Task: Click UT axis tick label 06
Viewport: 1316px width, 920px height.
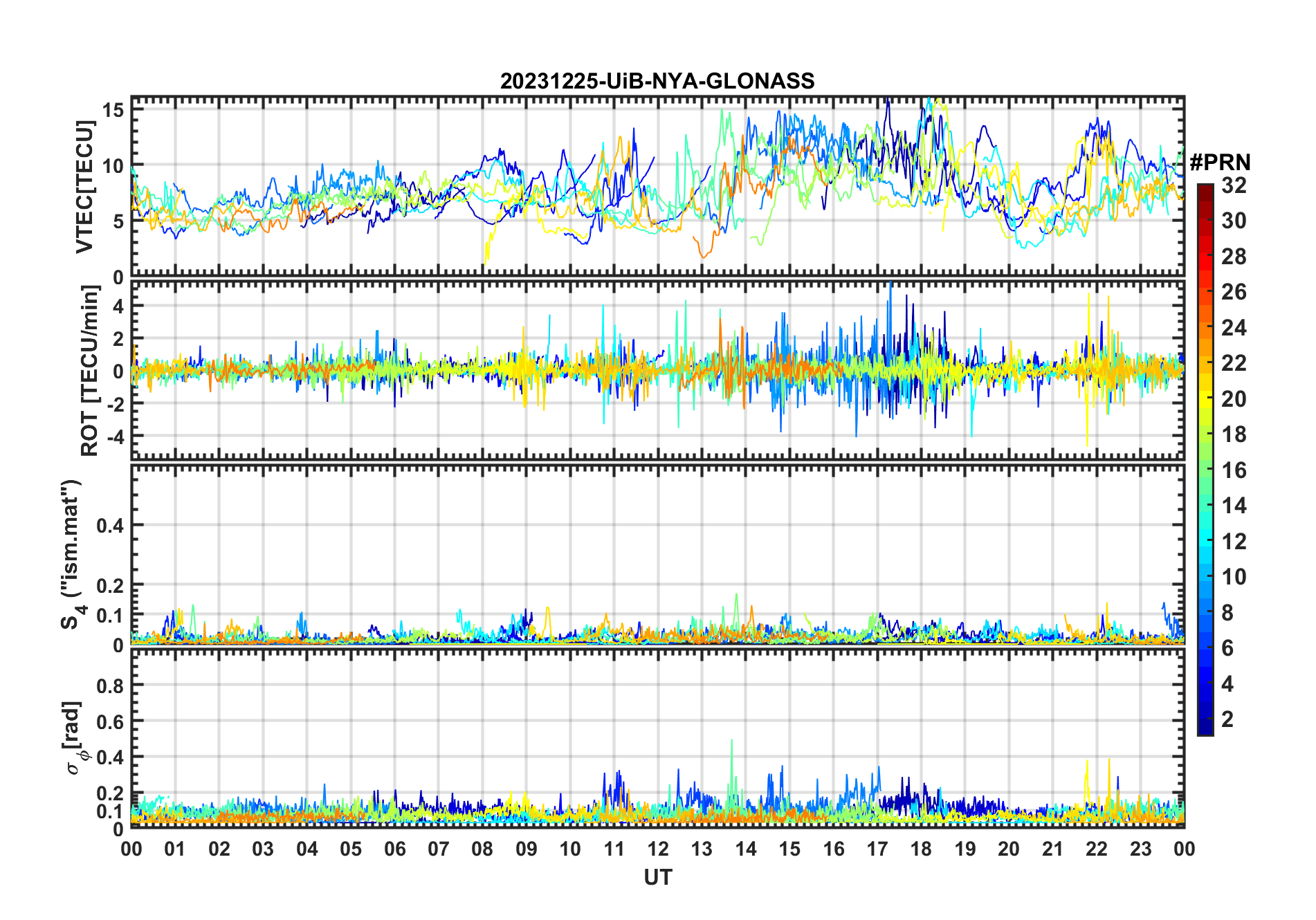Action: (x=395, y=849)
